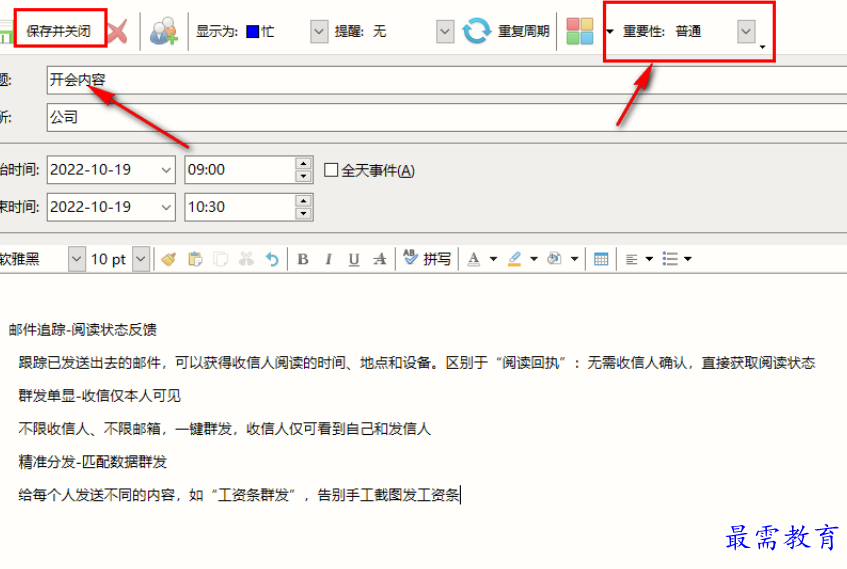Open the start date 2022-10-19 dropdown
This screenshot has width=847, height=569.
[x=166, y=170]
